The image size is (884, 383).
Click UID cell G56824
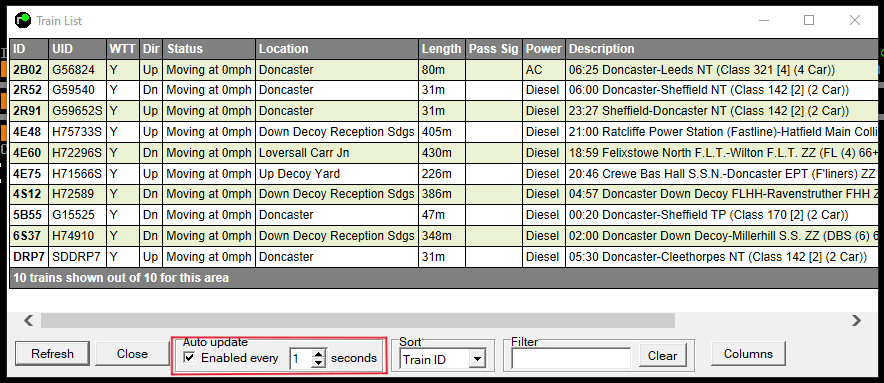(78, 70)
